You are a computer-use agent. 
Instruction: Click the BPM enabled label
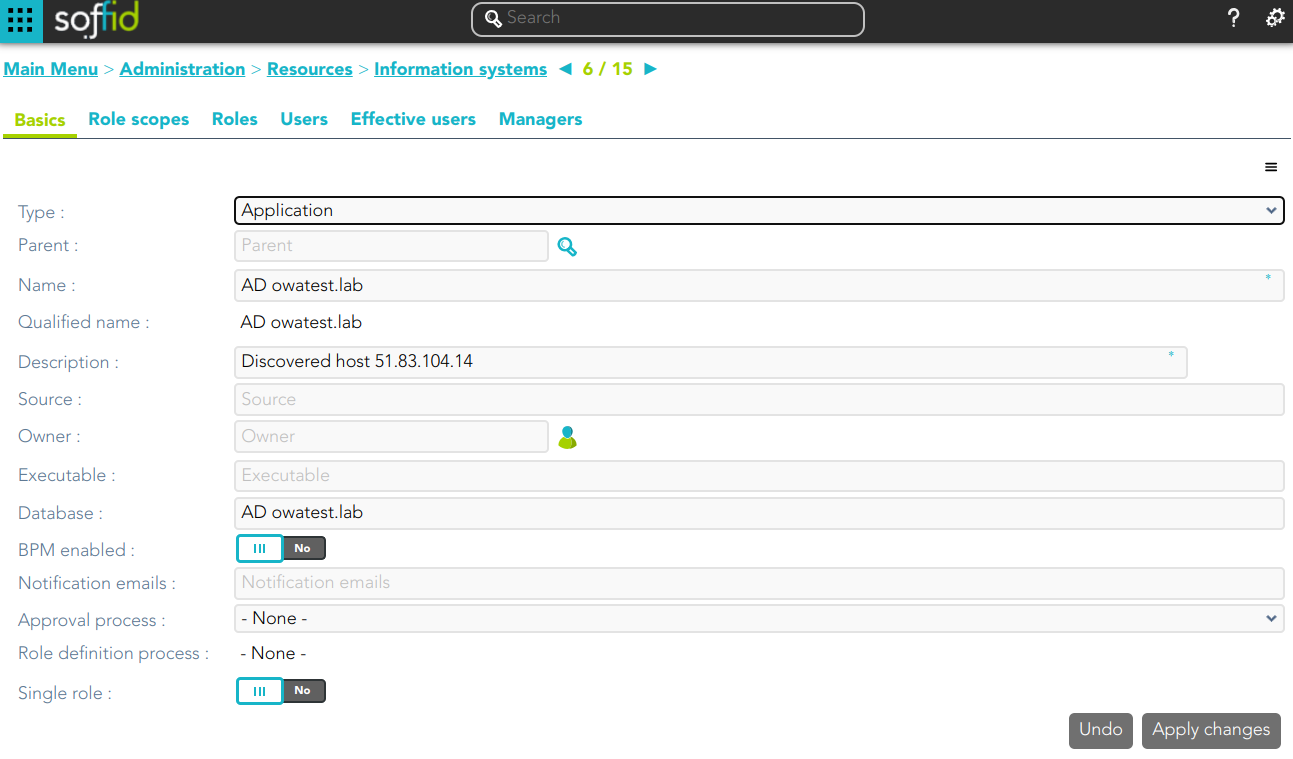coord(76,550)
